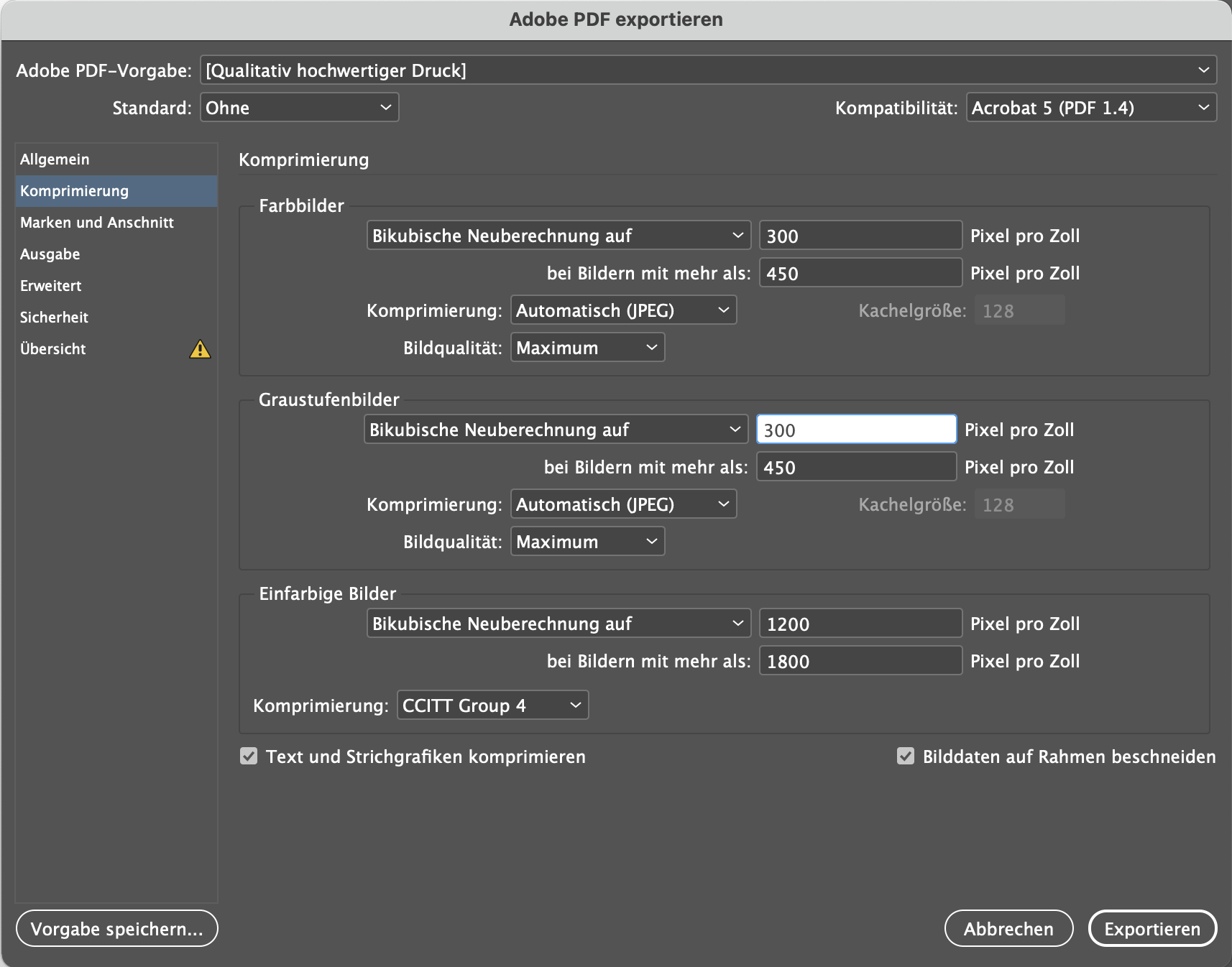Open Einfarbige Bilder resampling method dropdown

[x=558, y=624]
